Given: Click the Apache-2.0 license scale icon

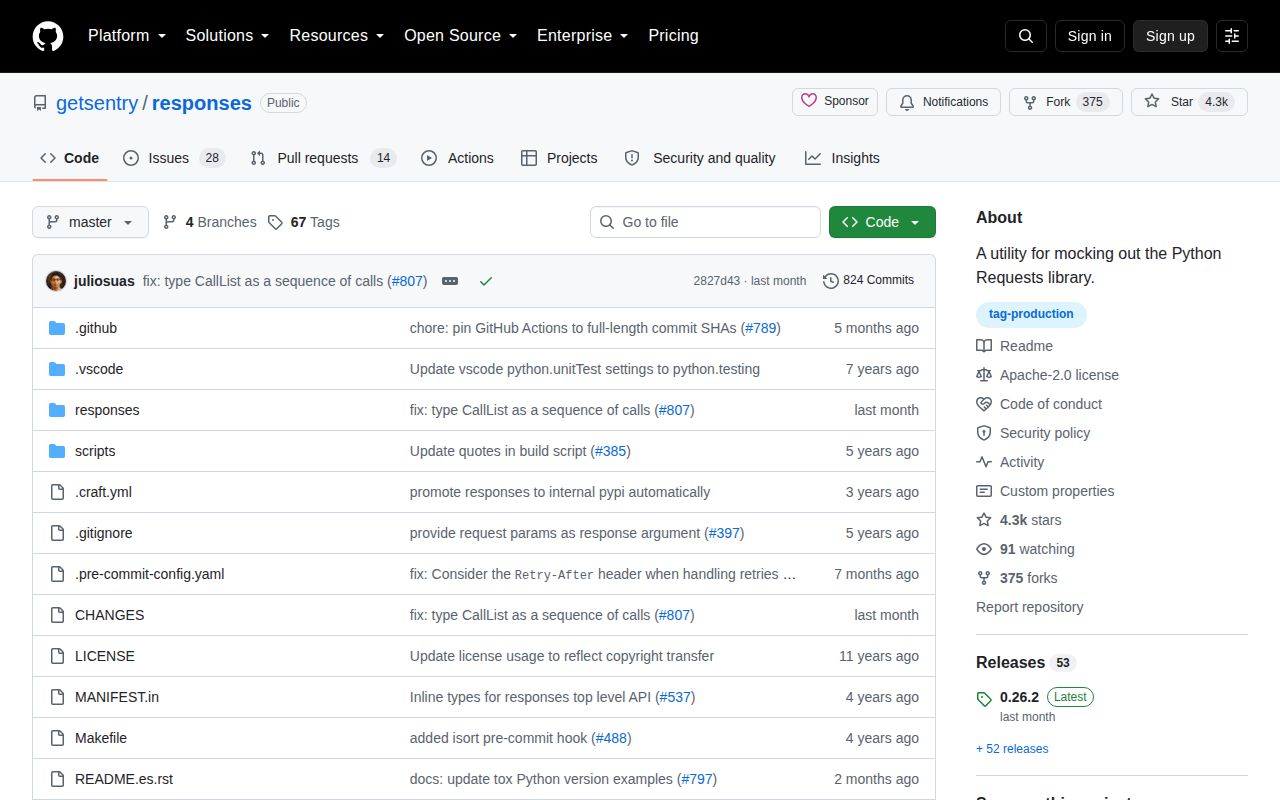Looking at the screenshot, I should pyautogui.click(x=984, y=375).
